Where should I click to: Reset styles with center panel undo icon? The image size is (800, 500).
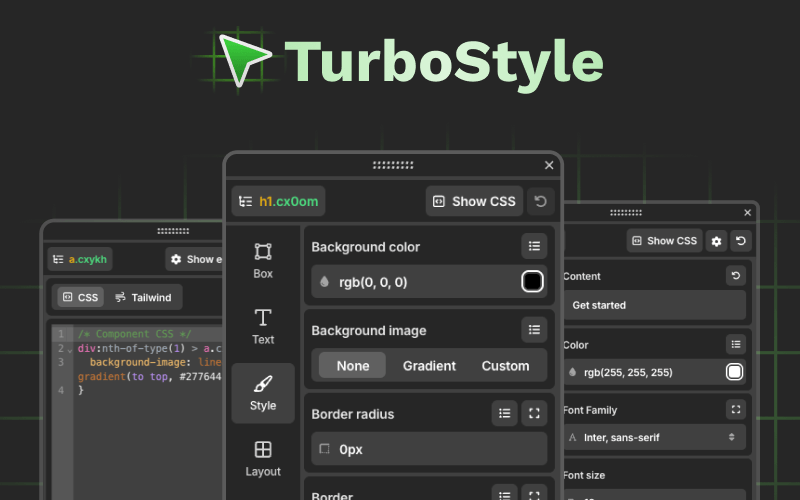click(540, 202)
